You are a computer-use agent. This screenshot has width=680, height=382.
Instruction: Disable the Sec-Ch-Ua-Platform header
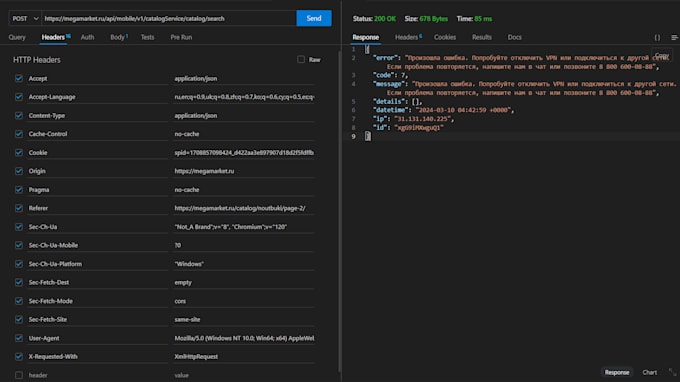click(x=19, y=264)
